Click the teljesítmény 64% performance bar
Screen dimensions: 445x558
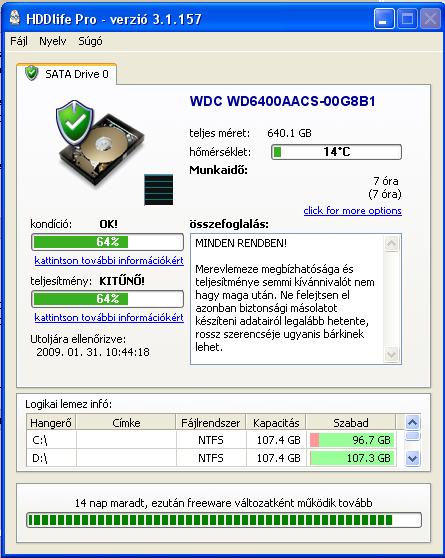click(108, 299)
